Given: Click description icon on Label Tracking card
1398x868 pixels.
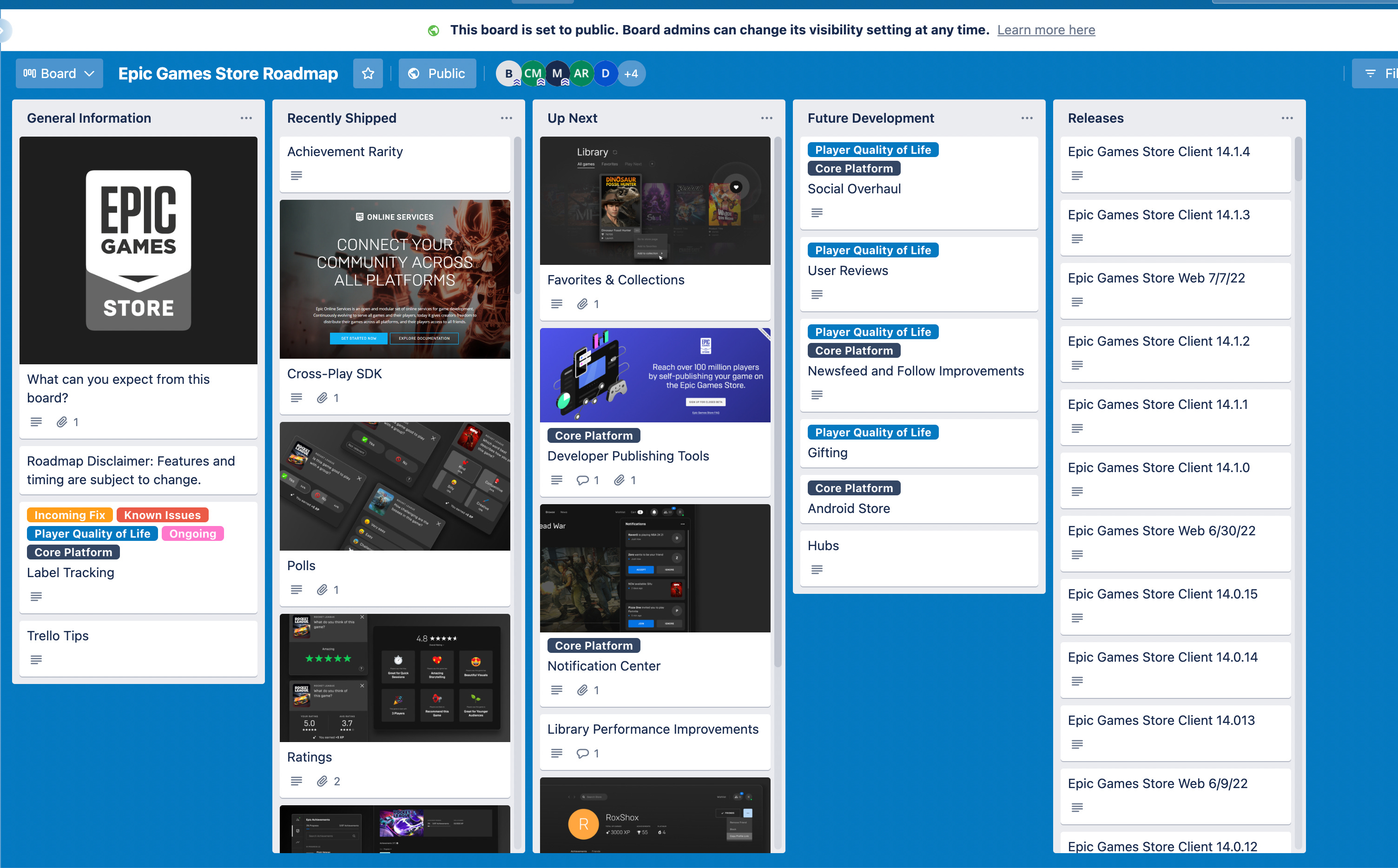Looking at the screenshot, I should pos(36,597).
